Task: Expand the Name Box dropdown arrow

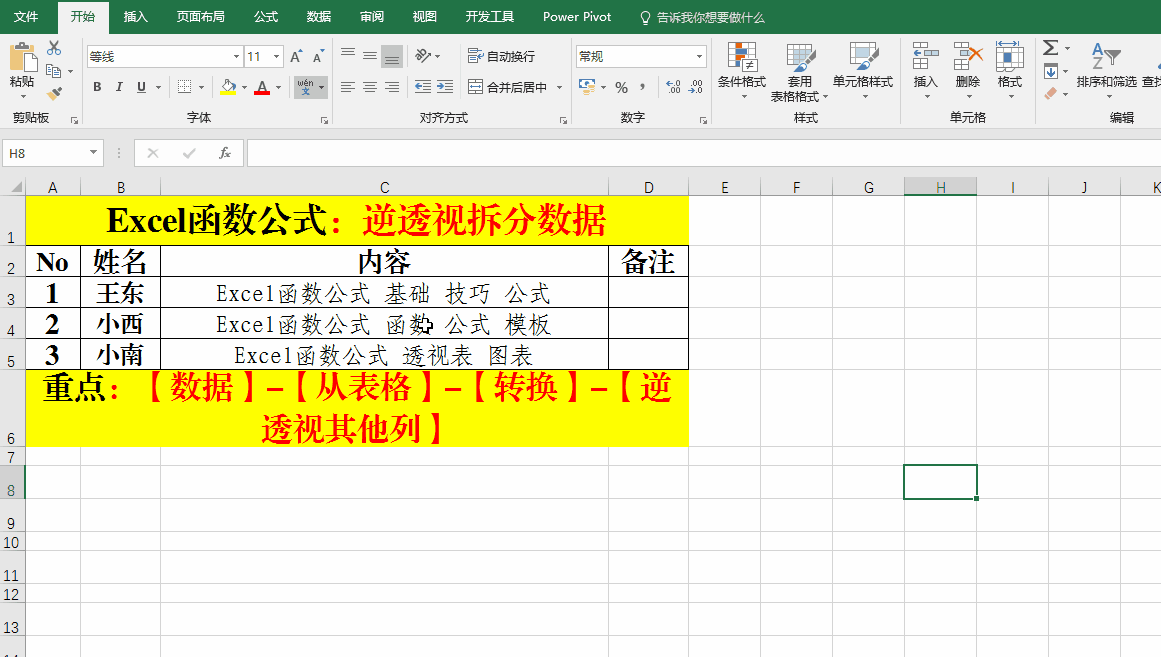Action: coord(94,153)
